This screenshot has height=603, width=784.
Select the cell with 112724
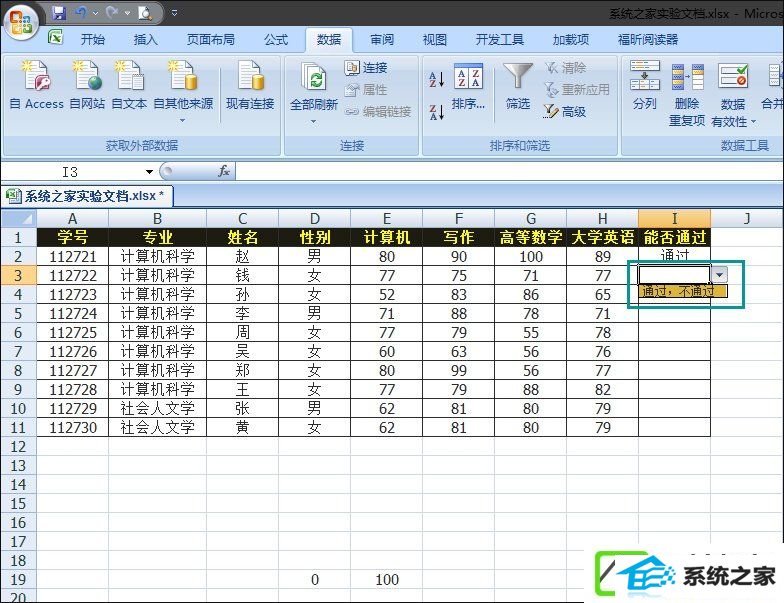coord(72,314)
